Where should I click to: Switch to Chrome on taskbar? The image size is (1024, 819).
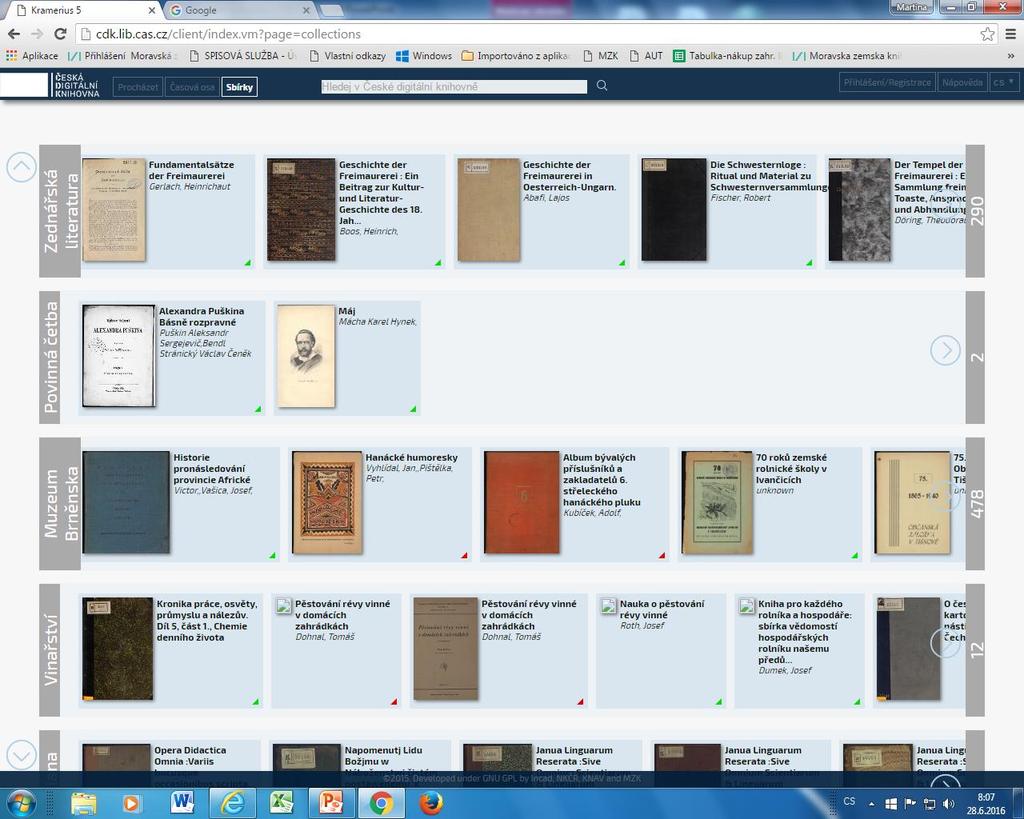coord(381,803)
